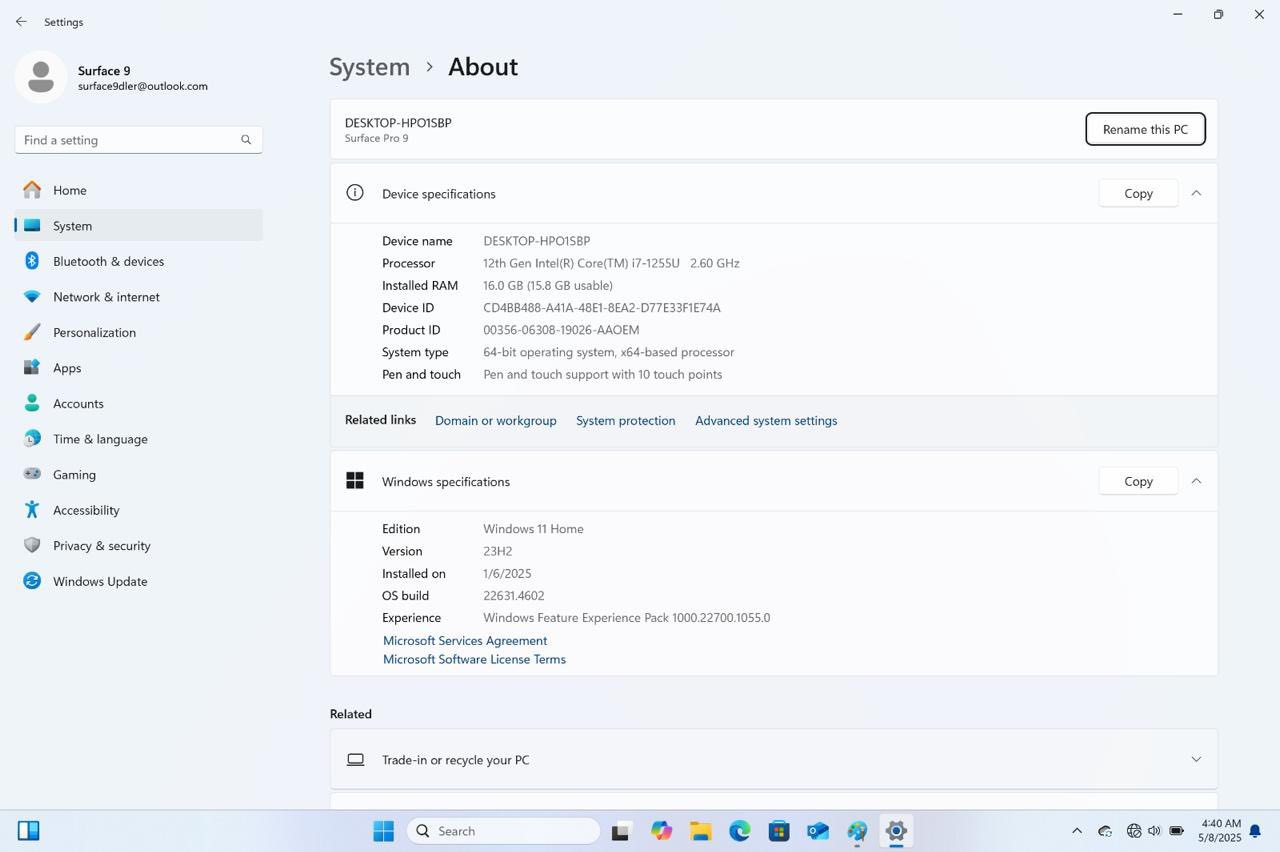
Task: Open the clock showing 4:40 AM
Action: [x=1220, y=831]
